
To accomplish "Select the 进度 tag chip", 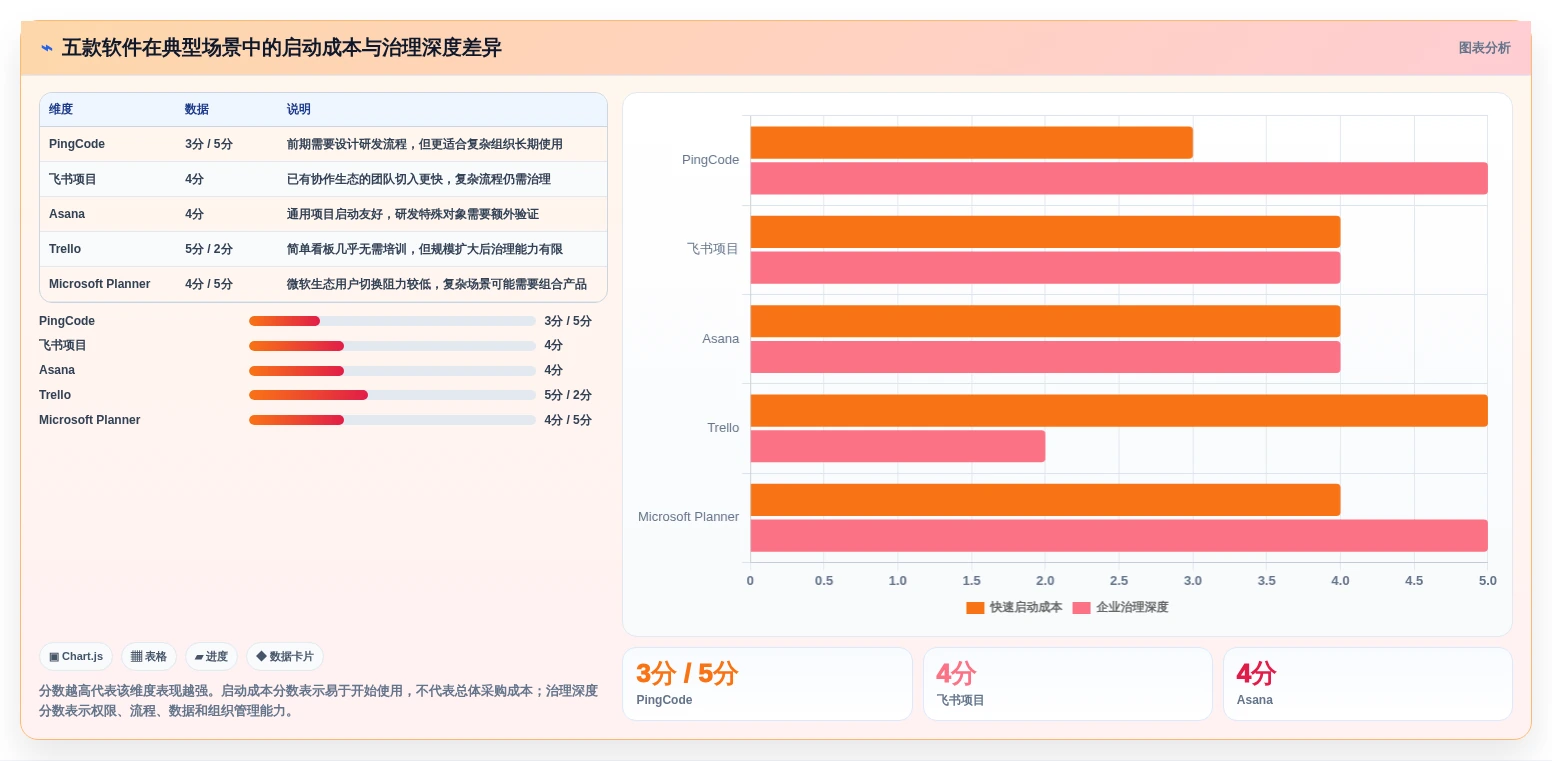I will (211, 657).
